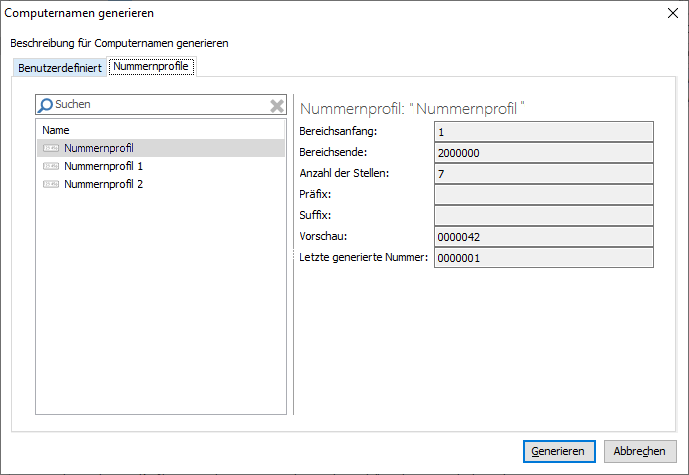Focus the Suchen search field
Image resolution: width=689 pixels, height=475 pixels.
161,105
